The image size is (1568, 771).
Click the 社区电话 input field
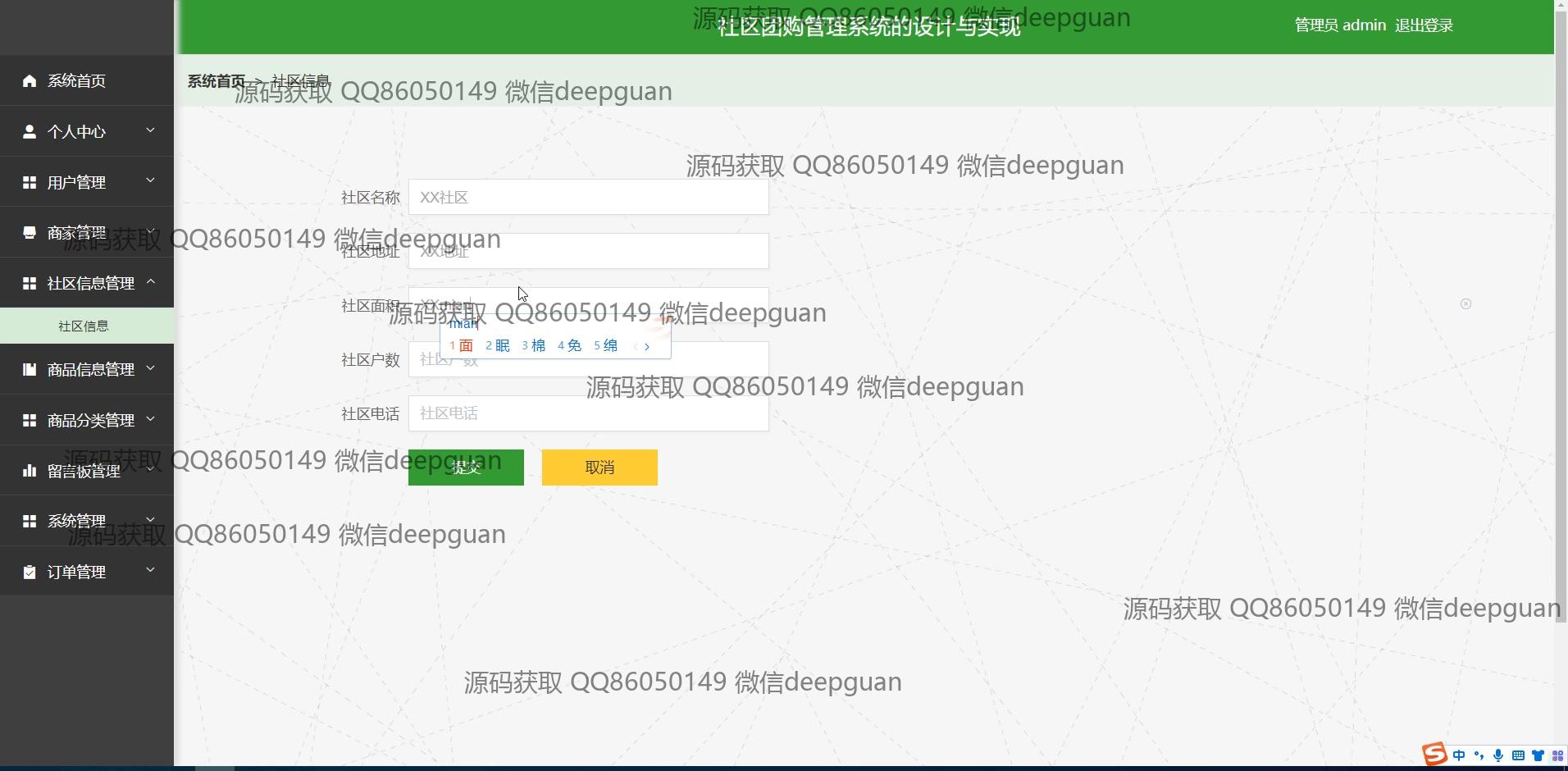(588, 413)
